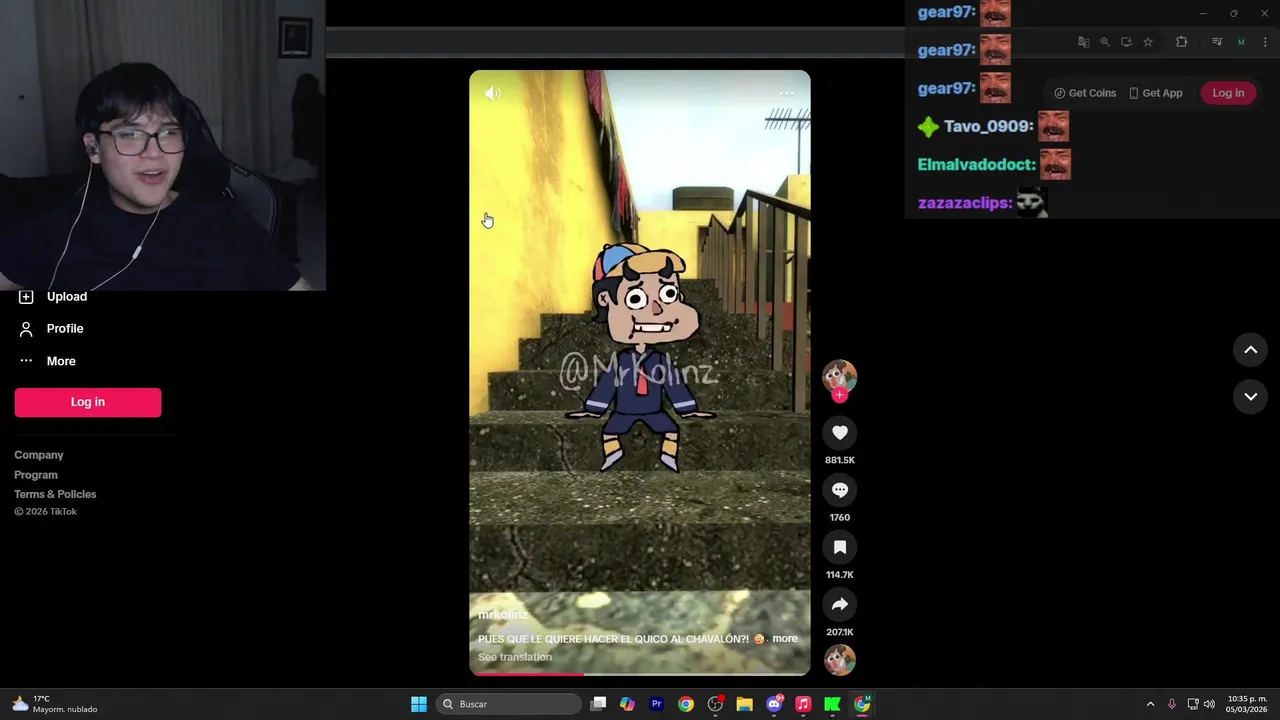This screenshot has width=1280, height=720.
Task: Open the volume tray icon
Action: click(1209, 704)
